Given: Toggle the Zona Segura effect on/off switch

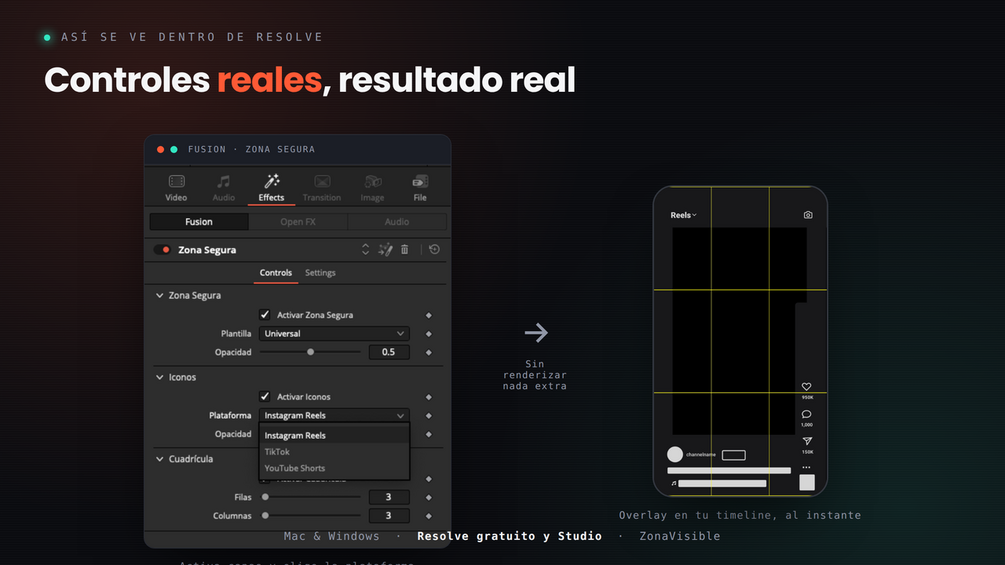Looking at the screenshot, I should tap(162, 250).
